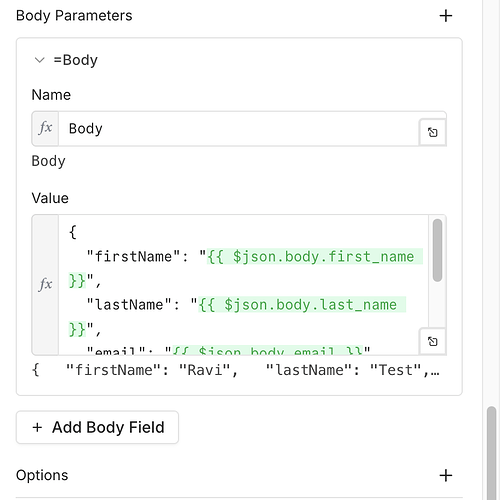This screenshot has height=500, width=500.
Task: Expand Options with the plus icon
Action: pyautogui.click(x=446, y=475)
